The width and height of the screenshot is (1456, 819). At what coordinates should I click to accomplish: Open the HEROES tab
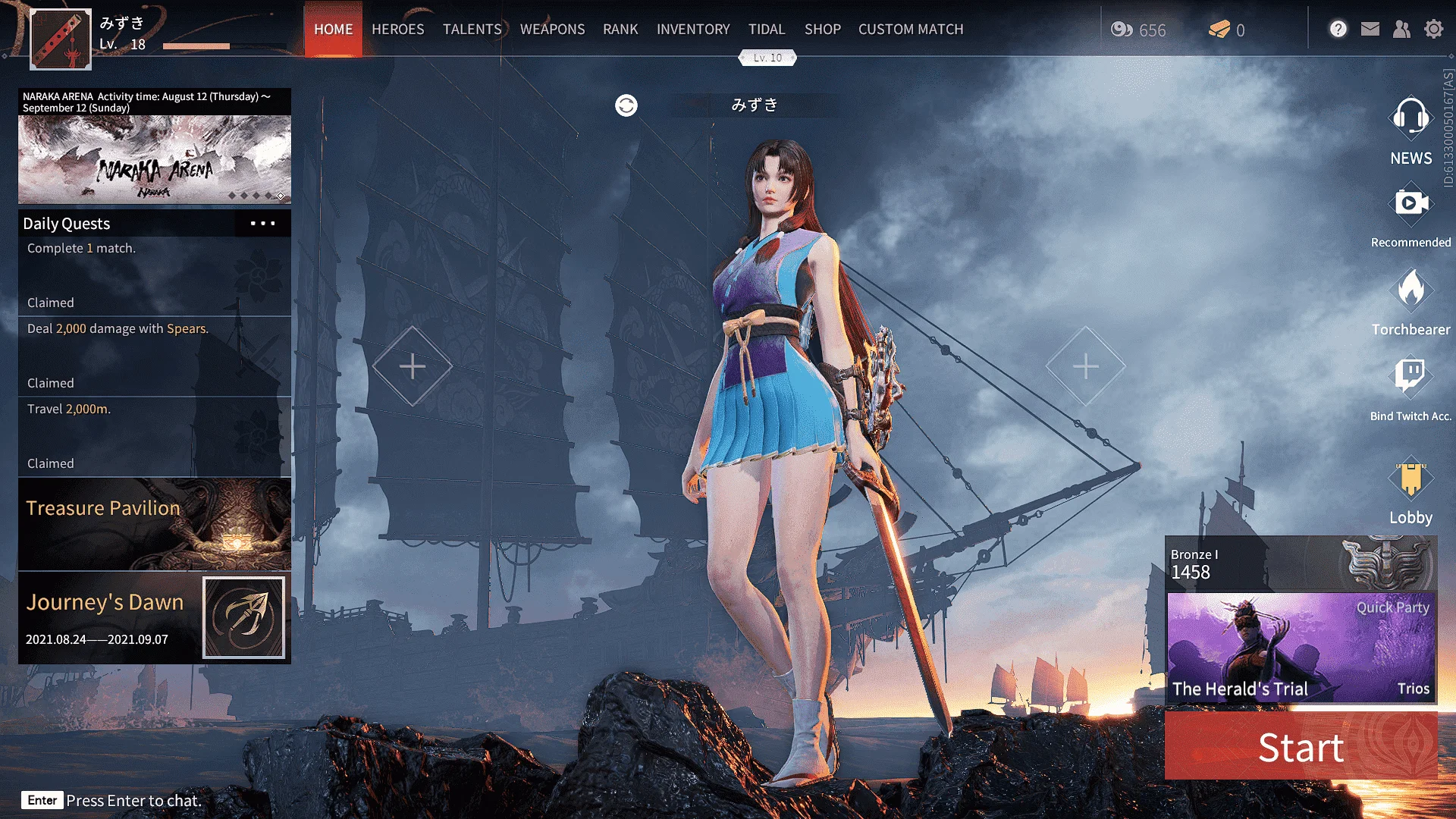tap(398, 29)
